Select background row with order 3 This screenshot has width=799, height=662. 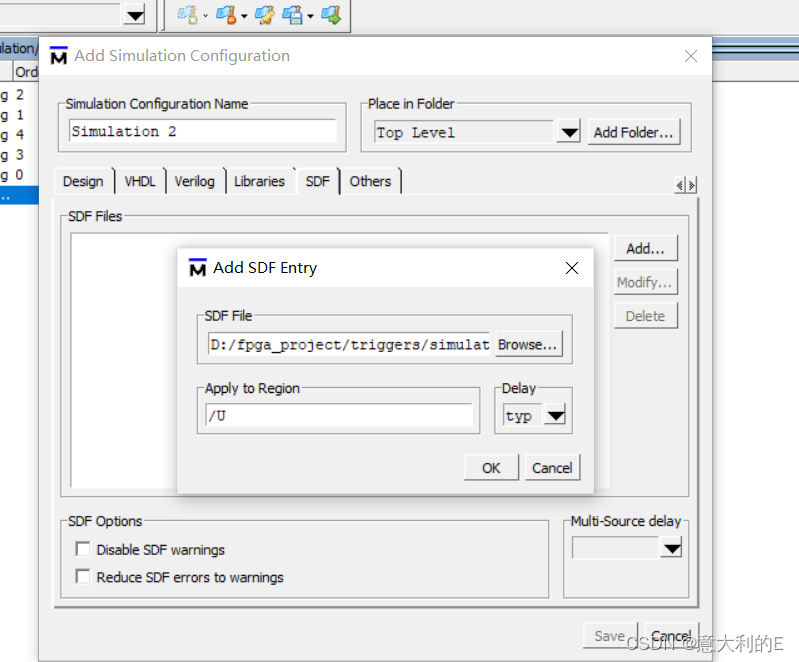pos(19,154)
